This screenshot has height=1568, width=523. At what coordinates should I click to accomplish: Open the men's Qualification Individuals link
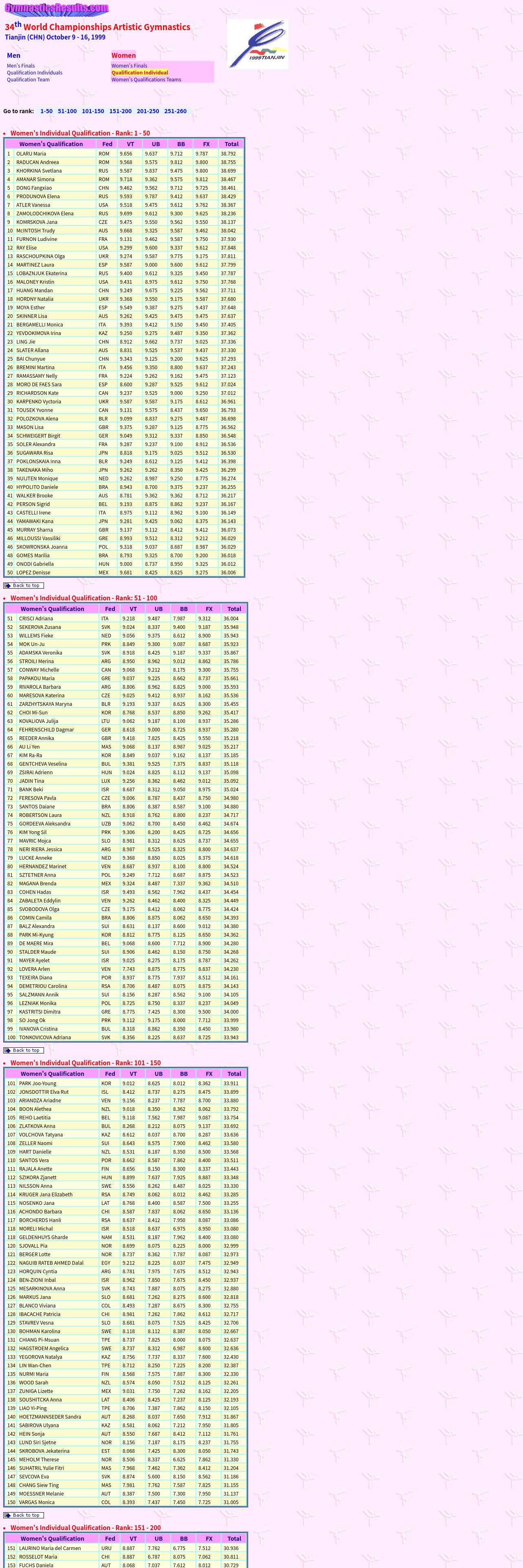click(x=35, y=72)
